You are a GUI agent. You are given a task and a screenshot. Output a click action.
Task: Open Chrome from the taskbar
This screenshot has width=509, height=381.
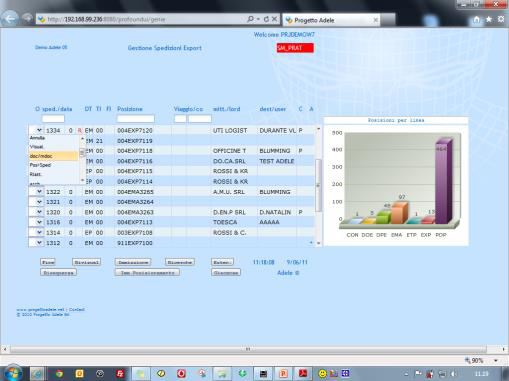(x=59, y=374)
